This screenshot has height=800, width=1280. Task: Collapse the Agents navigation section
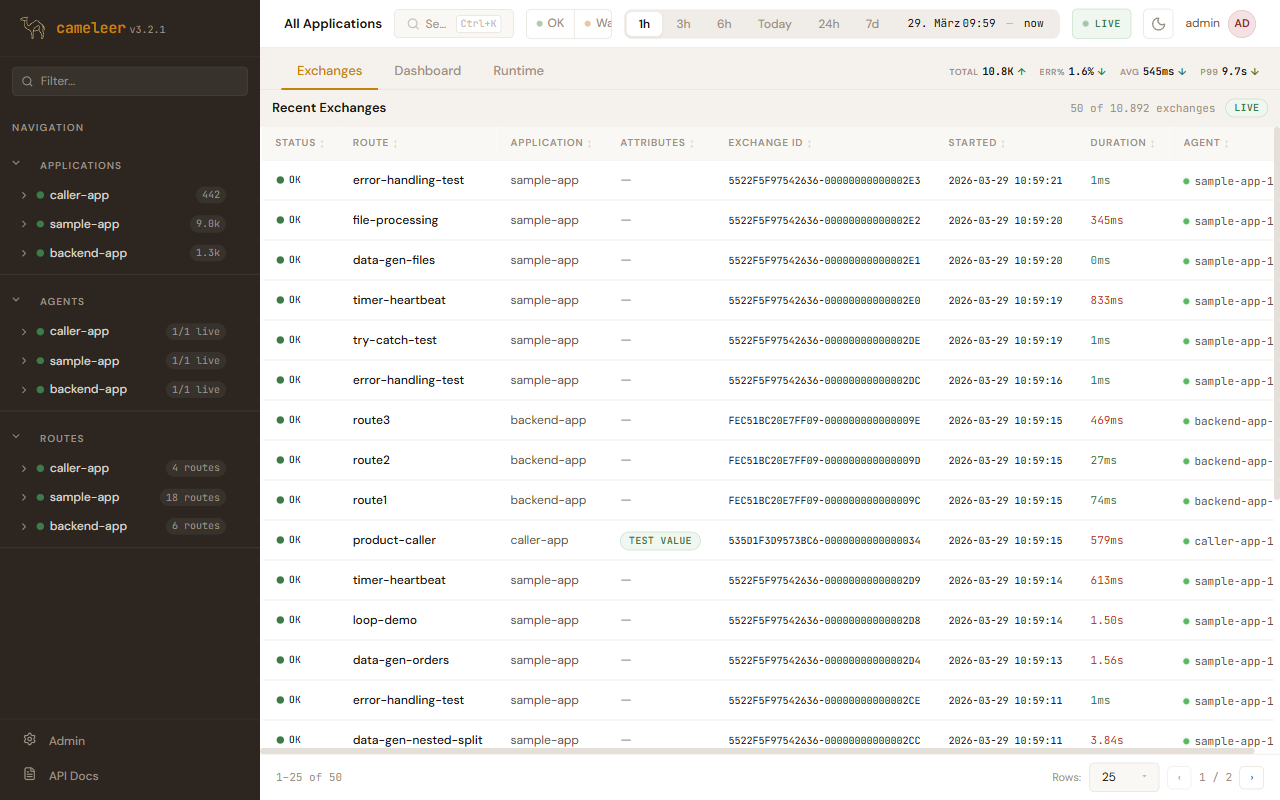16,301
